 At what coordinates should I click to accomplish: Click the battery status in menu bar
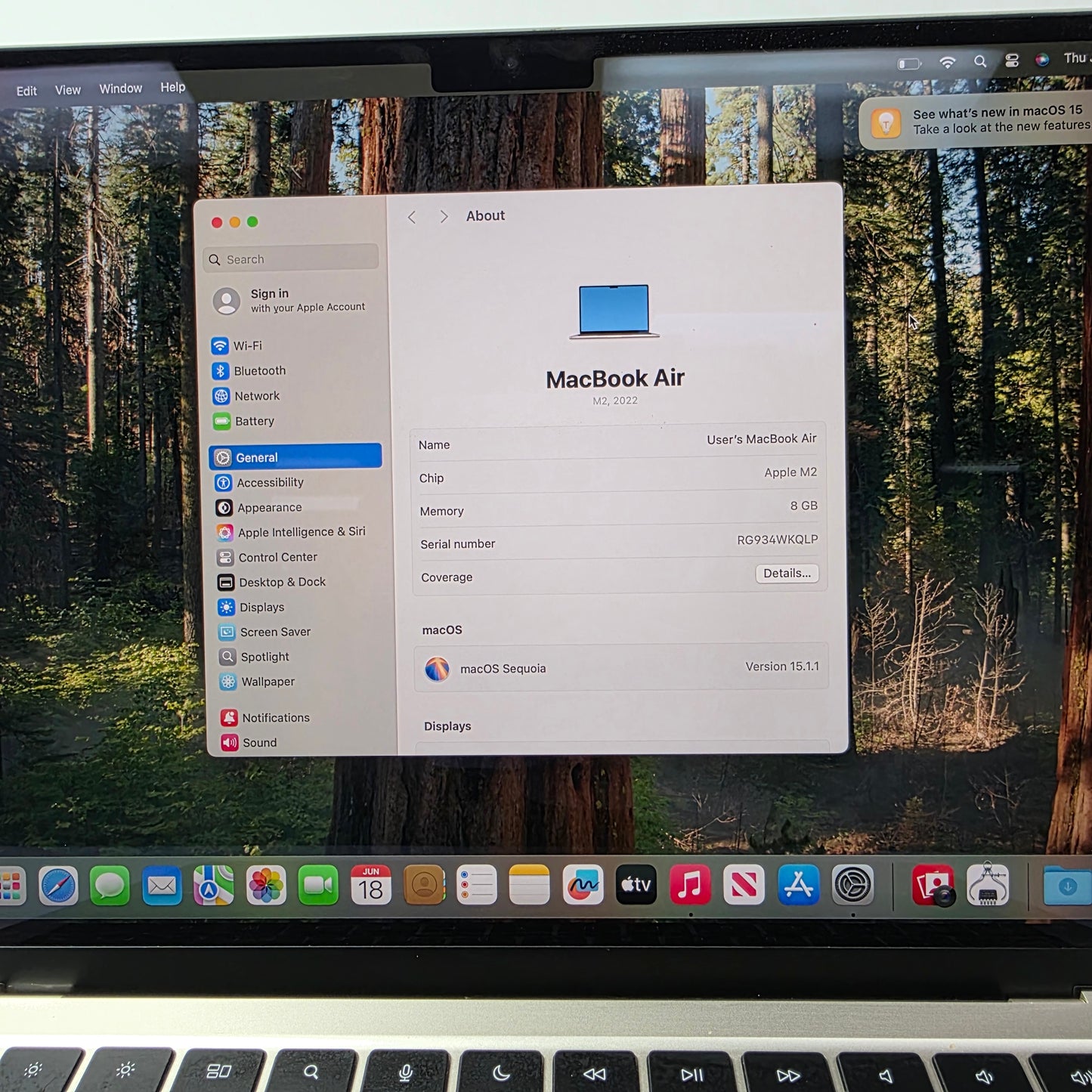909,63
